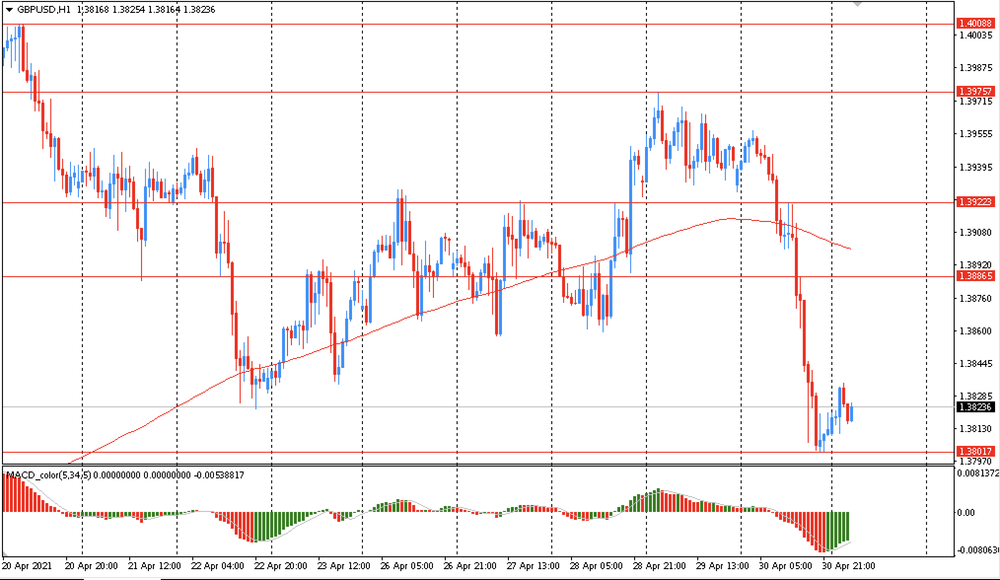The height and width of the screenshot is (580, 1000).
Task: Click the red 1.38017 level label
Action: [976, 451]
